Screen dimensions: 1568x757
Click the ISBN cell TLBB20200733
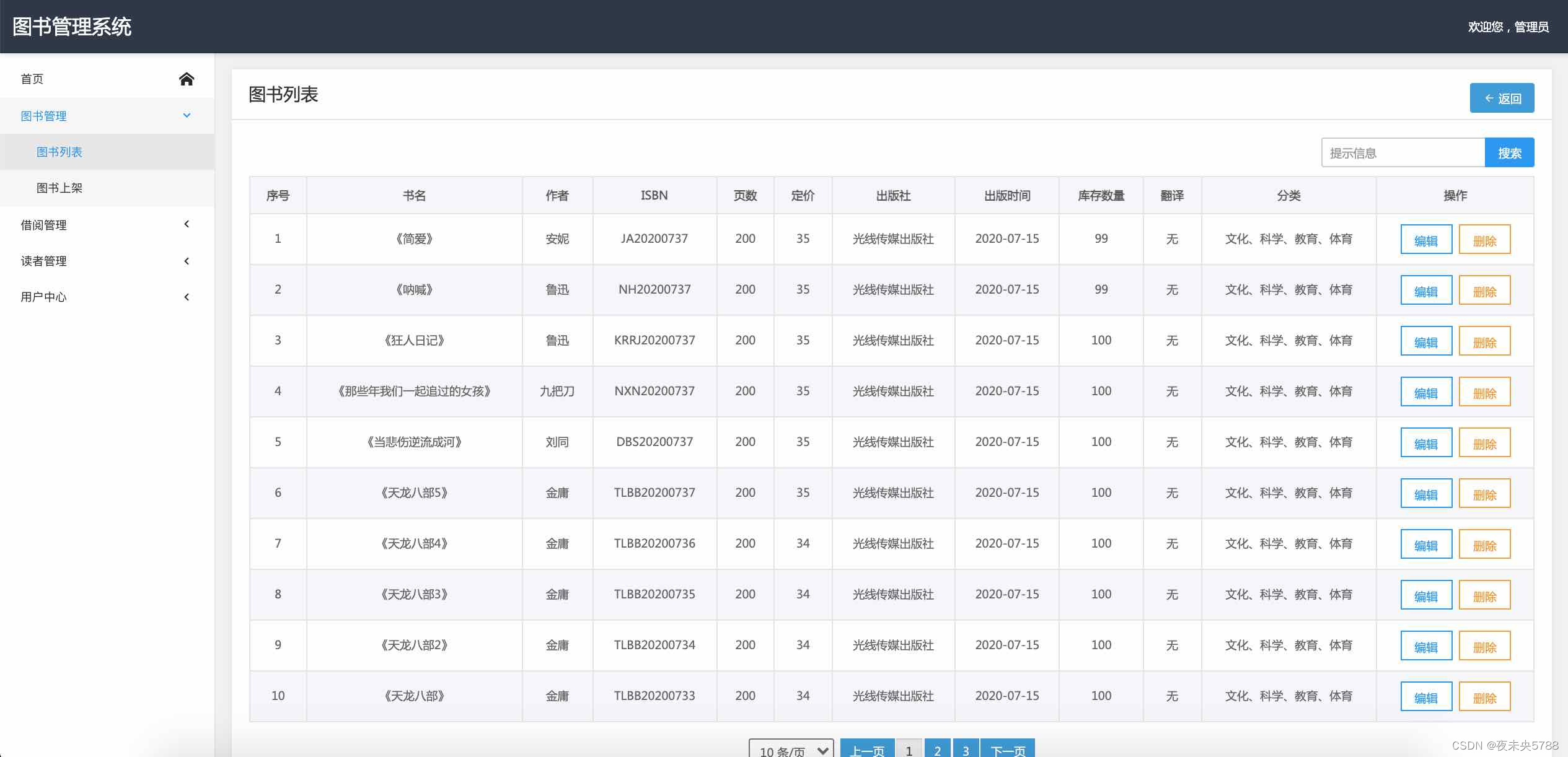(x=654, y=696)
